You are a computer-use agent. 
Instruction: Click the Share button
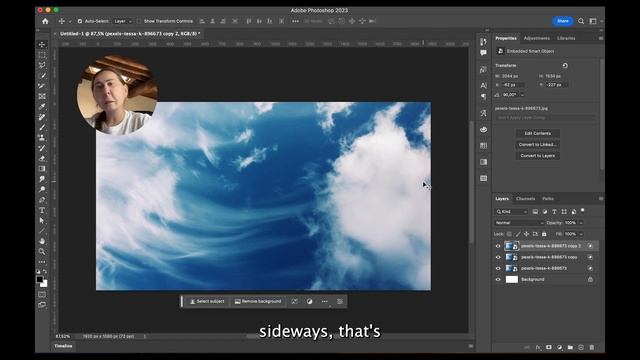click(x=563, y=21)
